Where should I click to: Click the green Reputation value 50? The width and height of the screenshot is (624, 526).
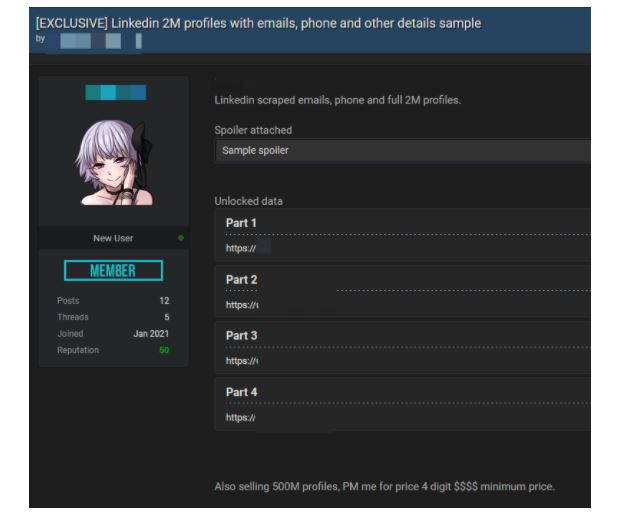tap(164, 350)
